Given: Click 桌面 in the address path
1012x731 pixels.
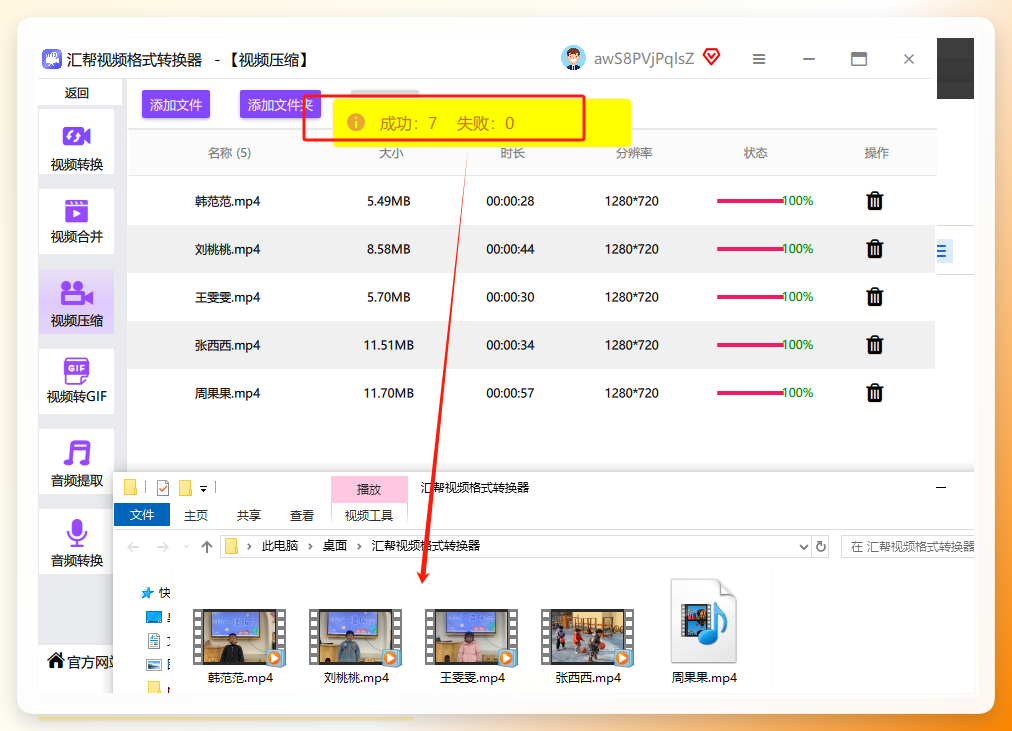Looking at the screenshot, I should (334, 546).
